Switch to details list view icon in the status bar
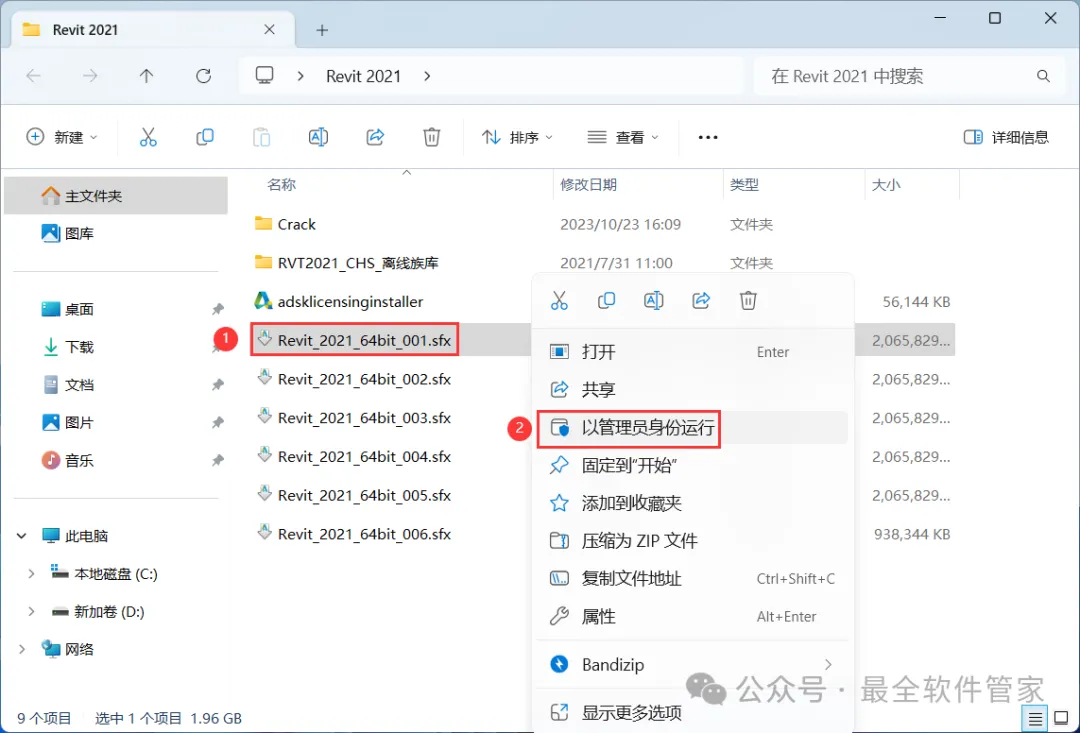The width and height of the screenshot is (1080, 733). point(1035,719)
